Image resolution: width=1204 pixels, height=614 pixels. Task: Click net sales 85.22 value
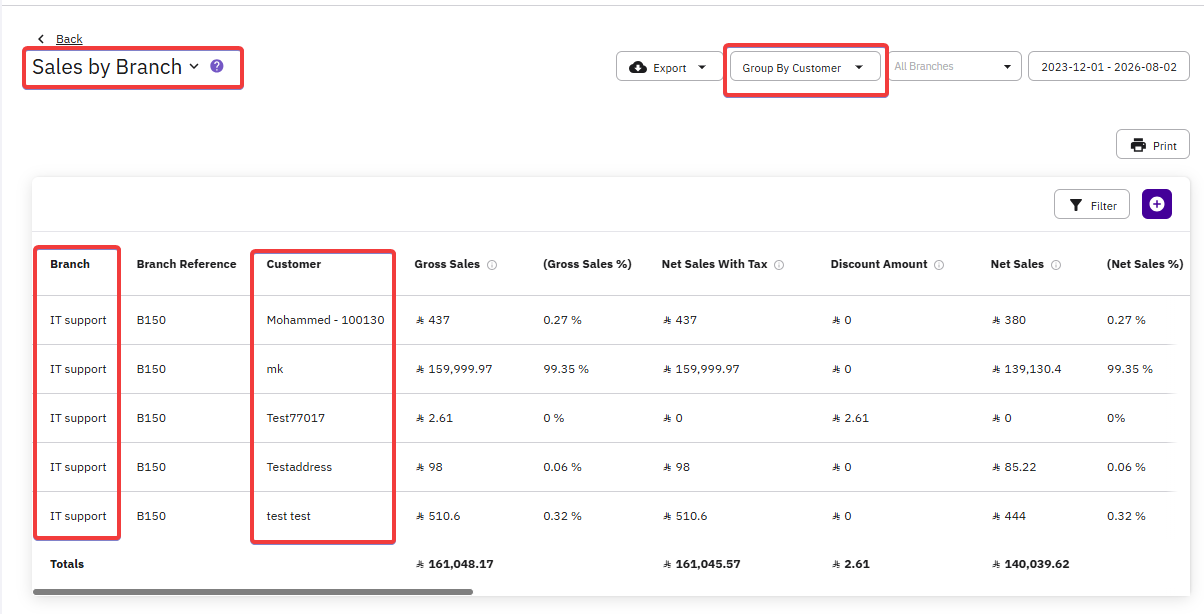tap(1014, 467)
